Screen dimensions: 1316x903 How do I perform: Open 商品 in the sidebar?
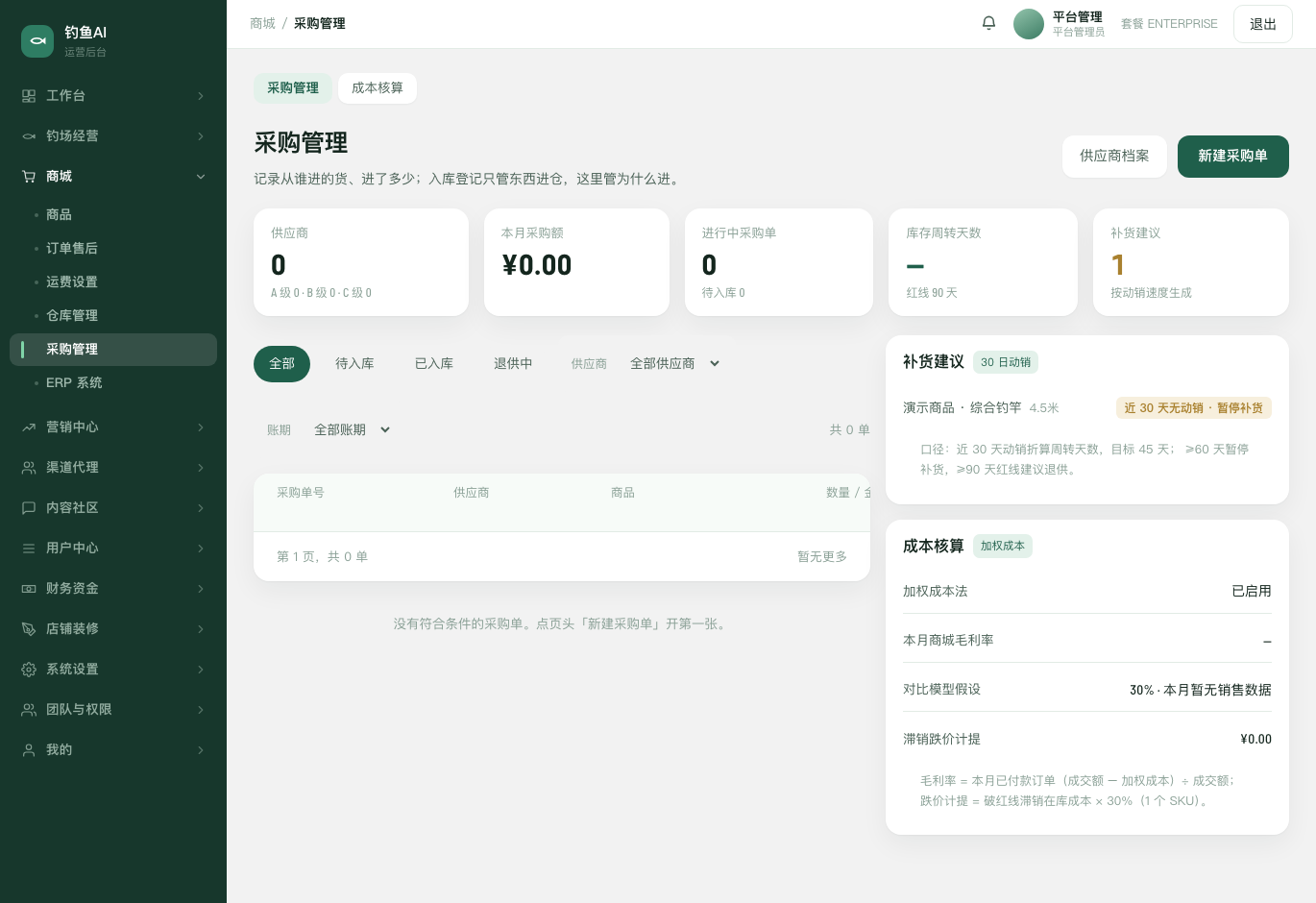coord(113,215)
